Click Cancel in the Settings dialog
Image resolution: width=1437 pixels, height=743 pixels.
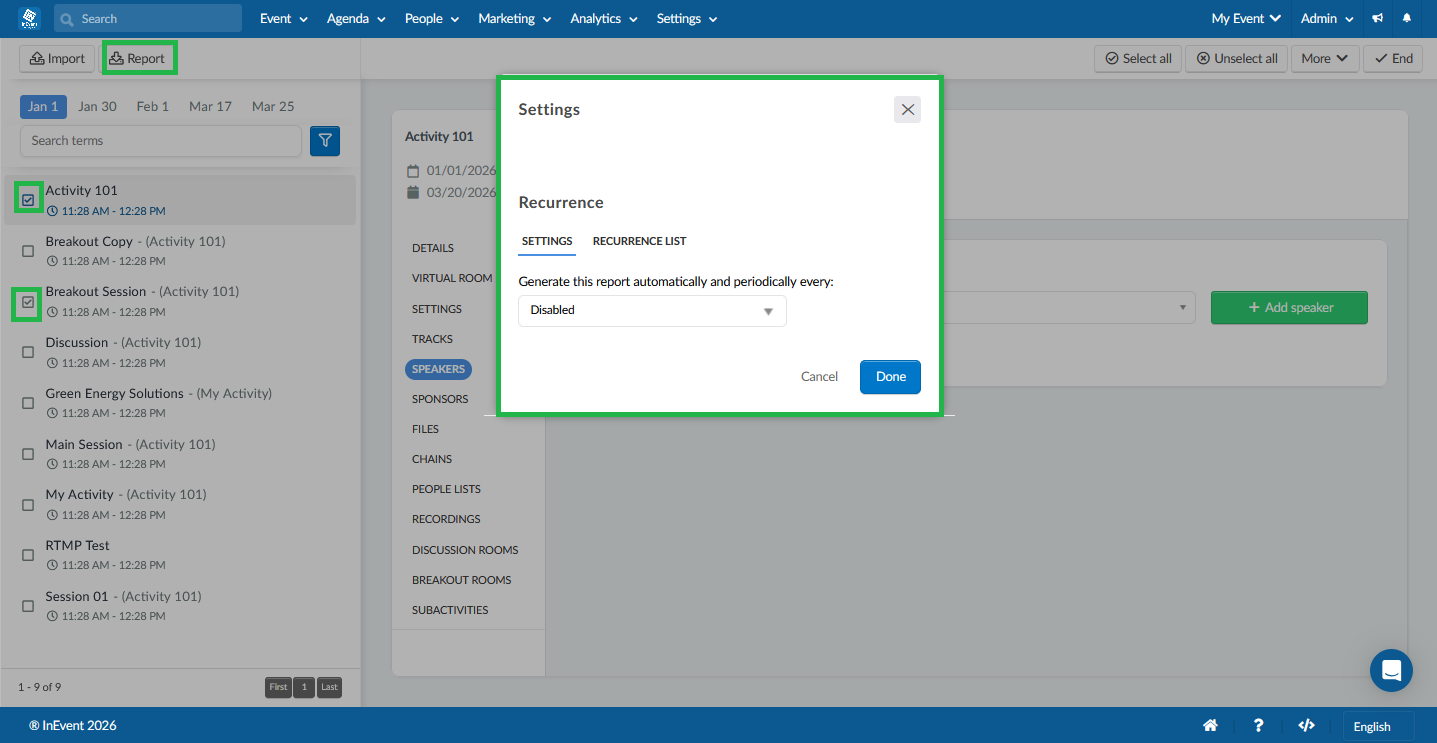coord(819,377)
